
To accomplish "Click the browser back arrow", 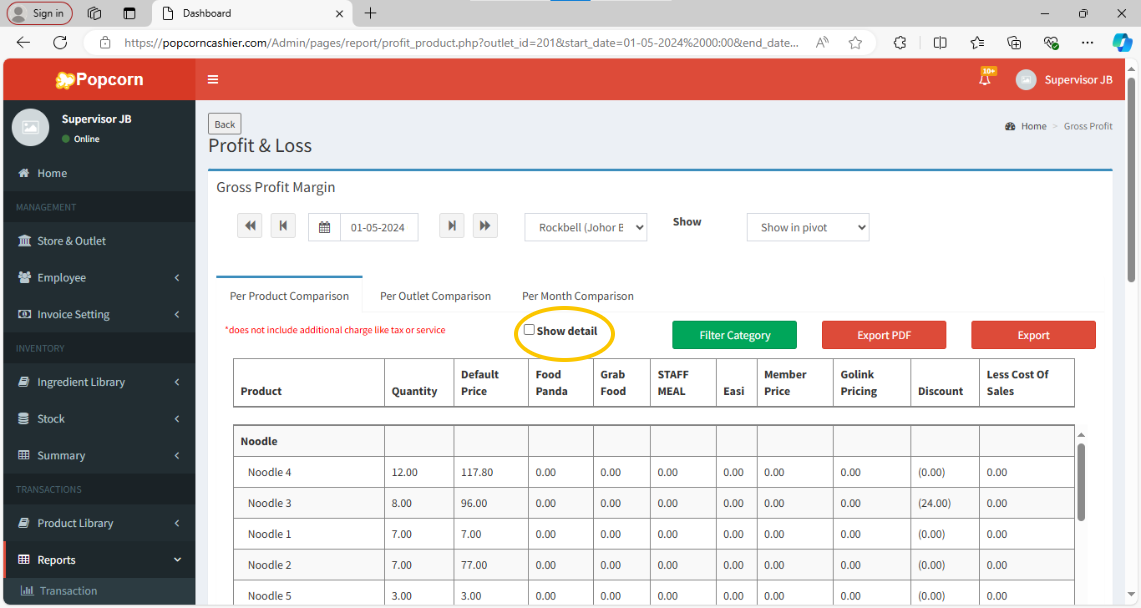I will point(23,42).
